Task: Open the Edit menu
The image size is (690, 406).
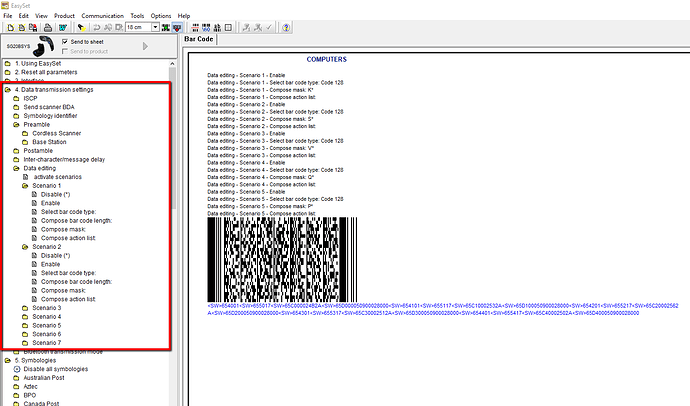Action: (x=23, y=16)
